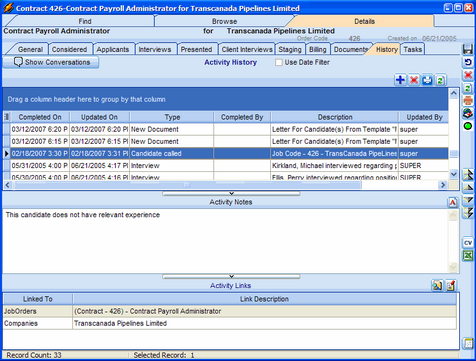476x361 pixels.
Task: Switch to the Considered tab
Action: pyautogui.click(x=69, y=49)
